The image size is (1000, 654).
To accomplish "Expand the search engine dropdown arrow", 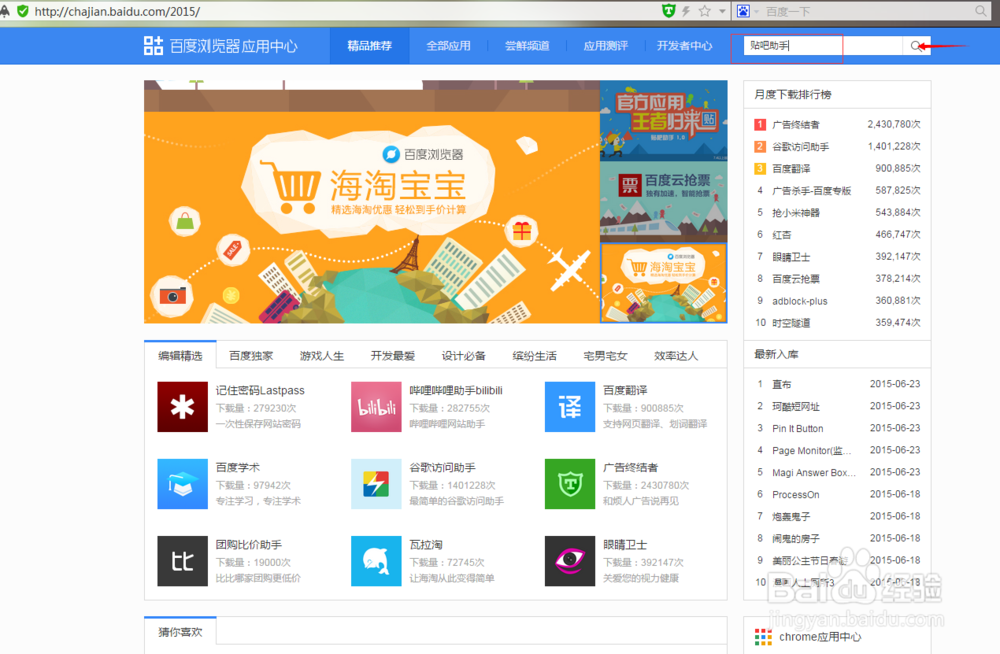I will click(x=756, y=11).
